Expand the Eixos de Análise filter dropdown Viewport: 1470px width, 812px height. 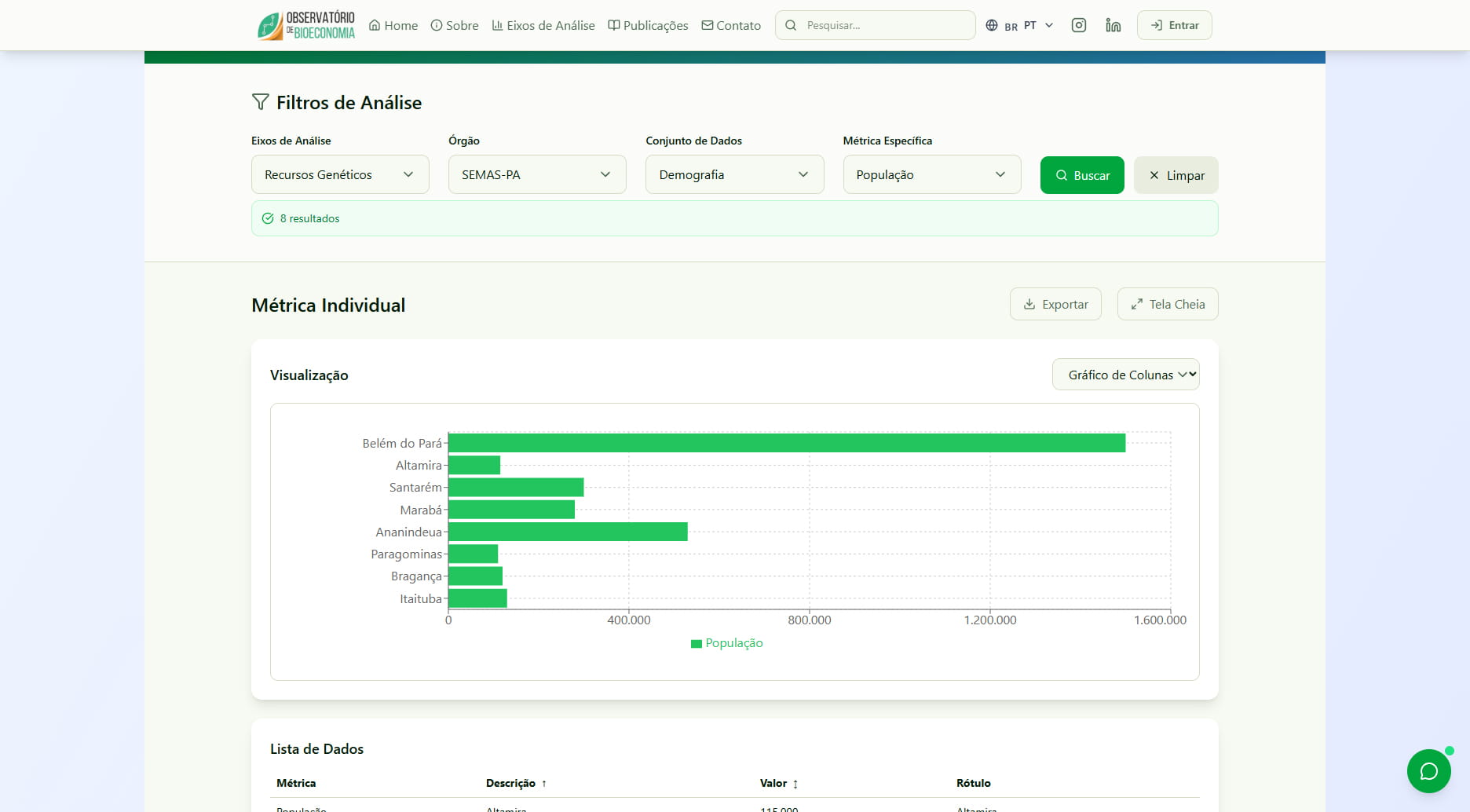339,174
